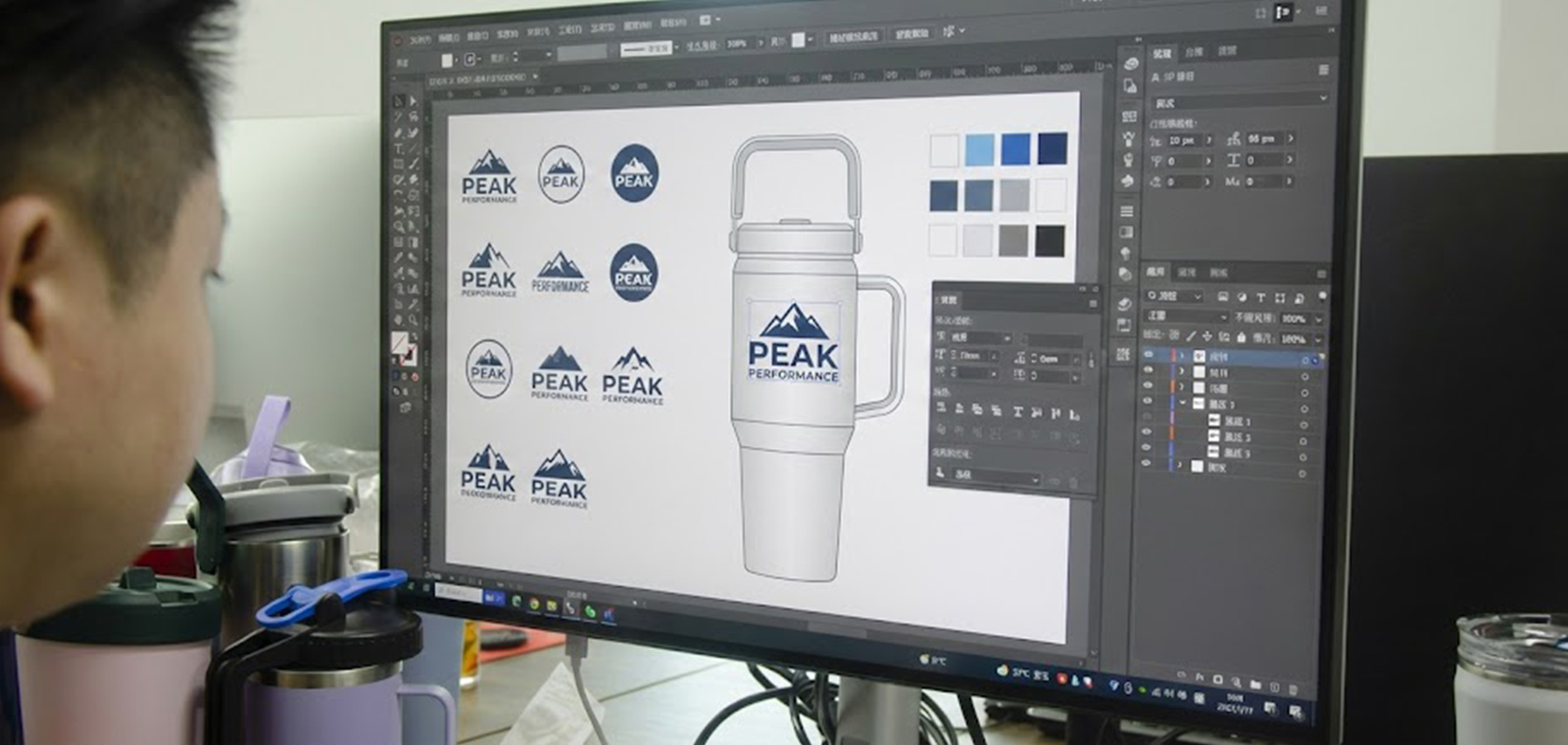This screenshot has height=745, width=1568.
Task: Click the PEAK logo on the tumbler
Action: point(794,343)
